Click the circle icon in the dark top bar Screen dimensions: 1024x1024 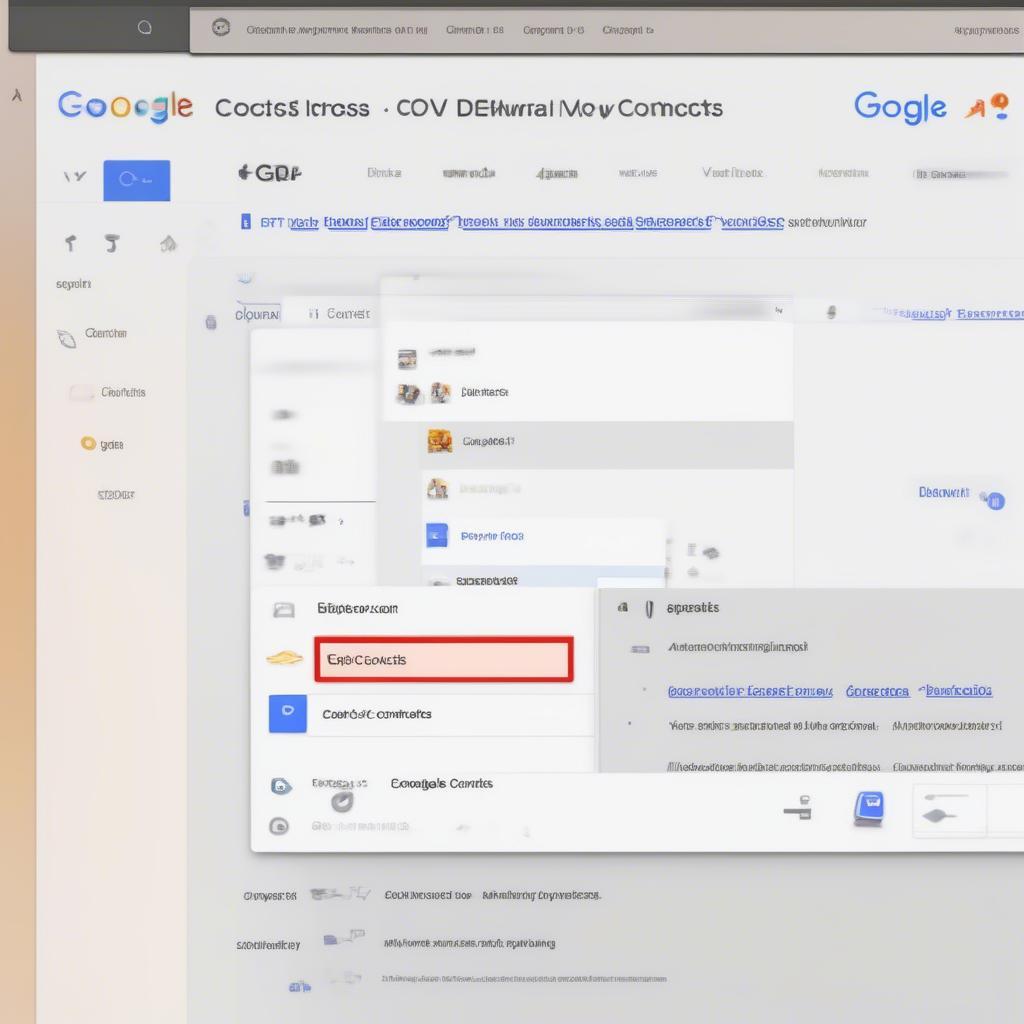coord(144,27)
